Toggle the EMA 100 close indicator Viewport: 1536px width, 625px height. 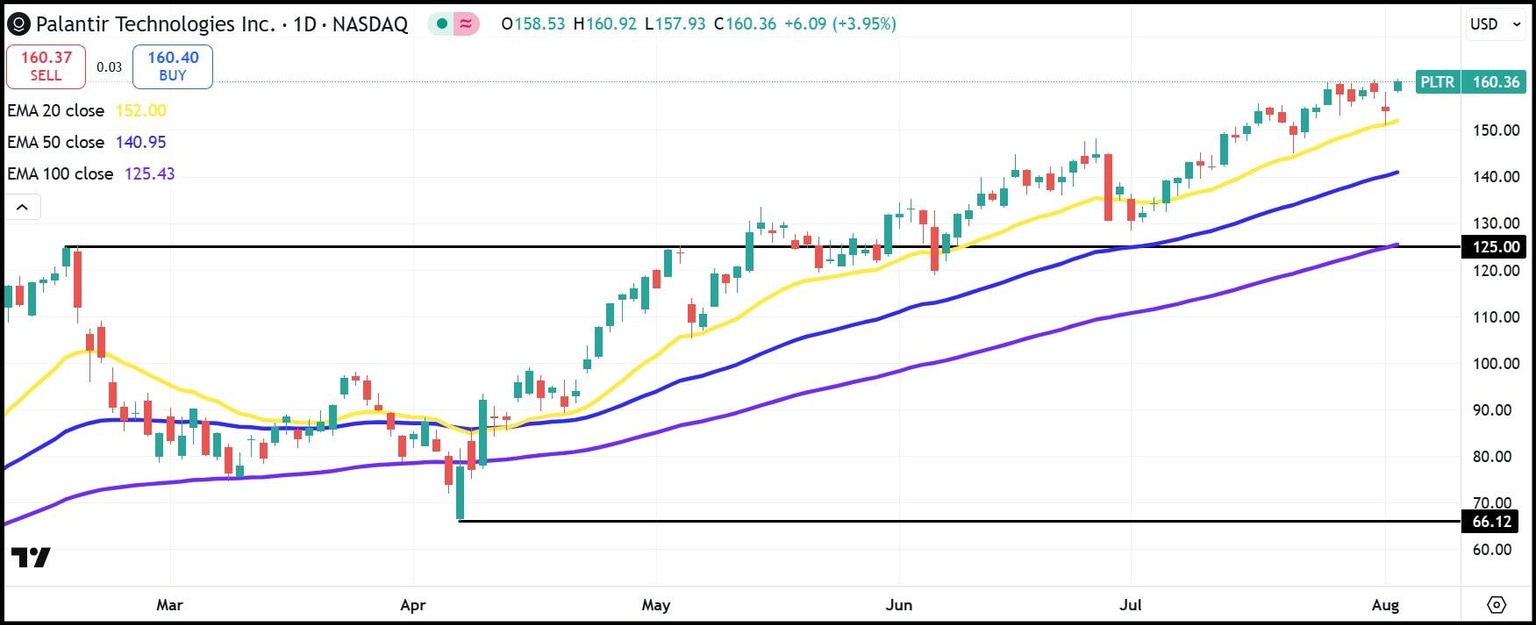(60, 174)
